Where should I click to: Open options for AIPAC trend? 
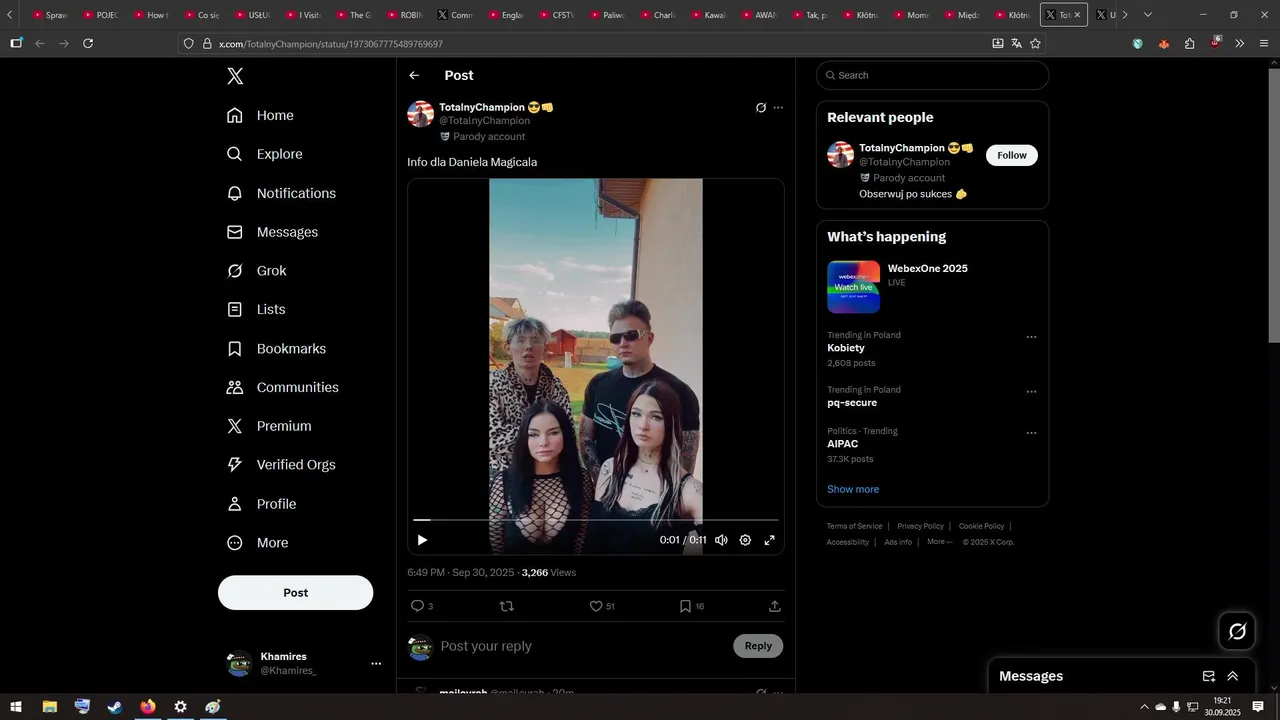pyautogui.click(x=1031, y=433)
